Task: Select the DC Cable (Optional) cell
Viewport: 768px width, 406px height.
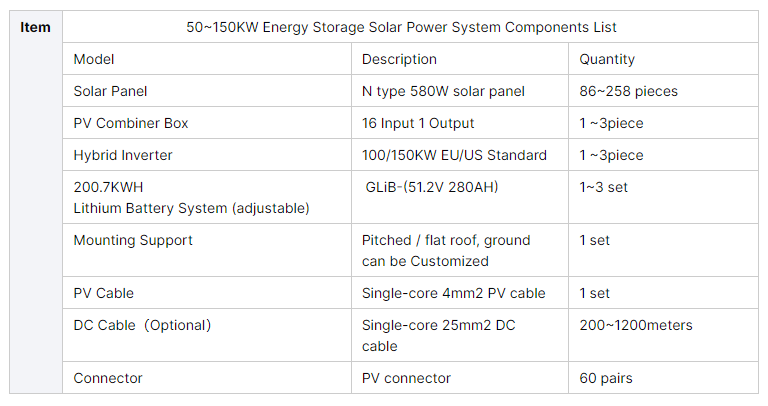Action: (207, 335)
